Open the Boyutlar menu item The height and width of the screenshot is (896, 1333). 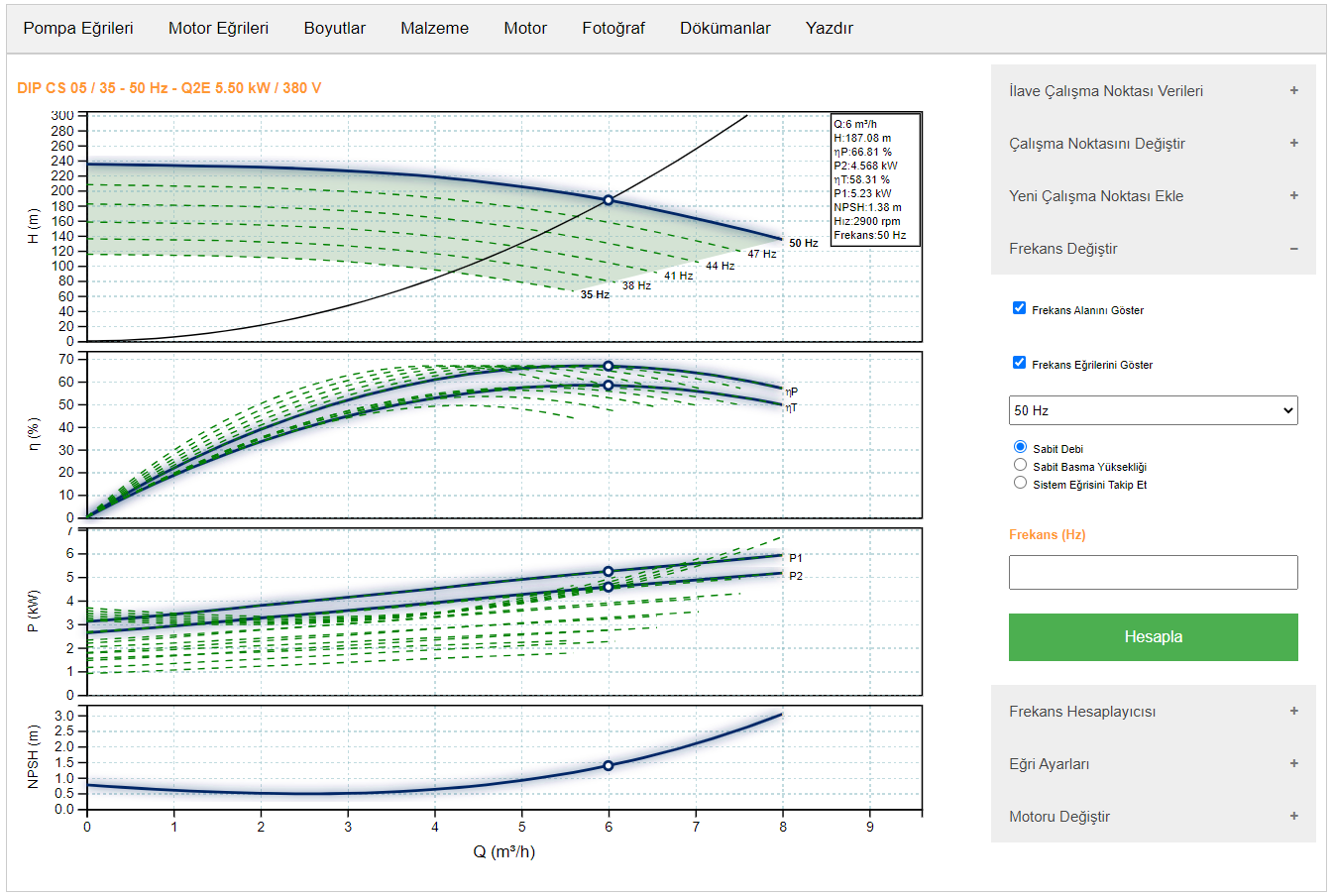(334, 28)
